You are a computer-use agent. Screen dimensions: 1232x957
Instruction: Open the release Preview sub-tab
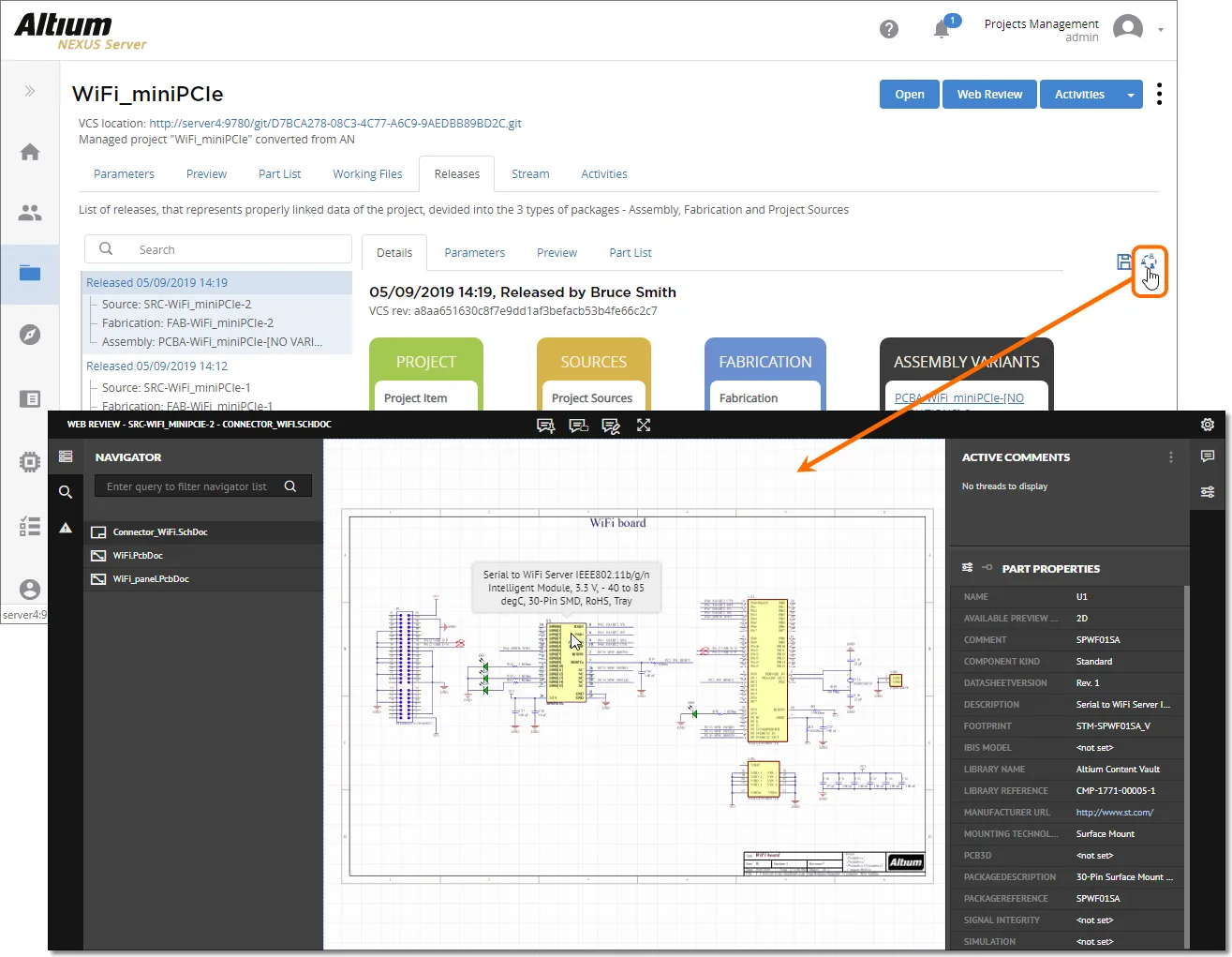click(557, 253)
